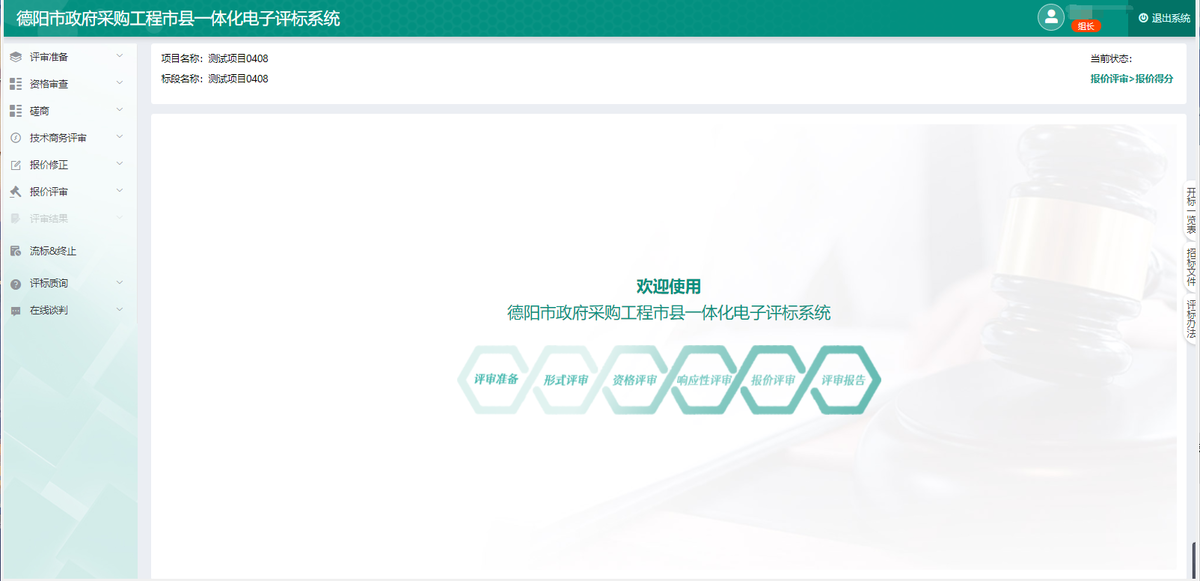
Task: Open the user avatar profile icon
Action: pyautogui.click(x=1051, y=16)
